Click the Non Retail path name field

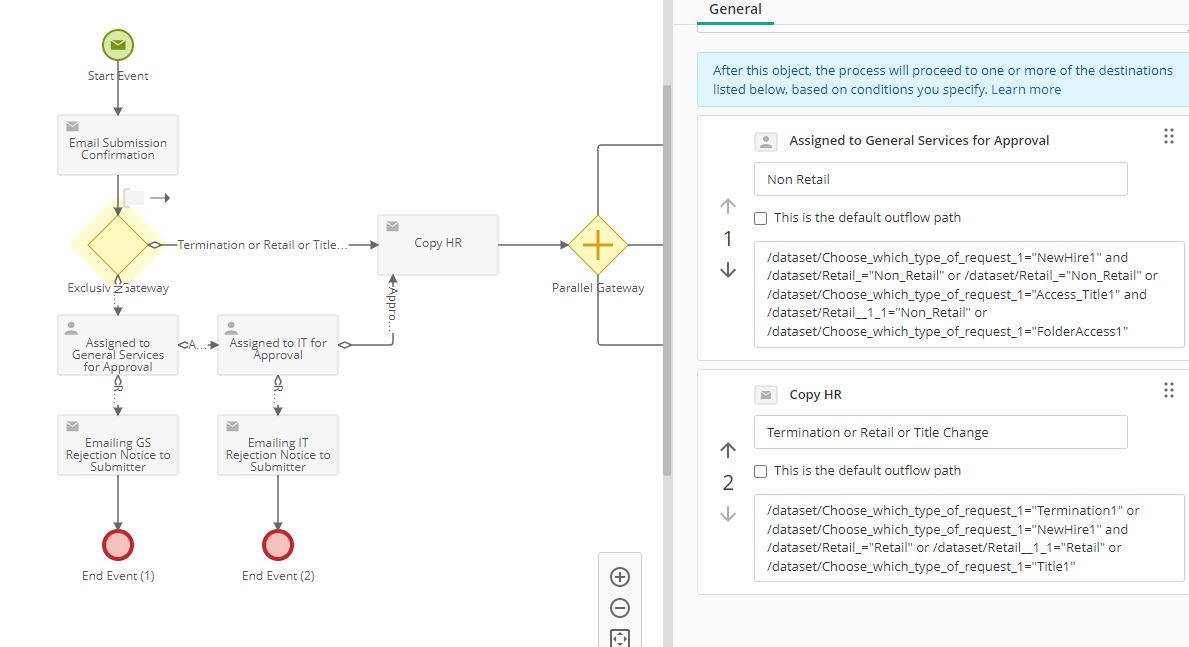click(x=940, y=180)
